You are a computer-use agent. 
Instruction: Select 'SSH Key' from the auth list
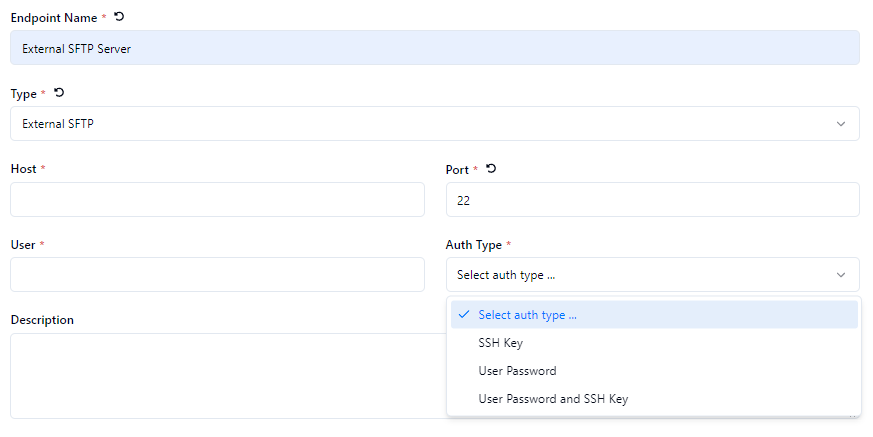point(500,343)
